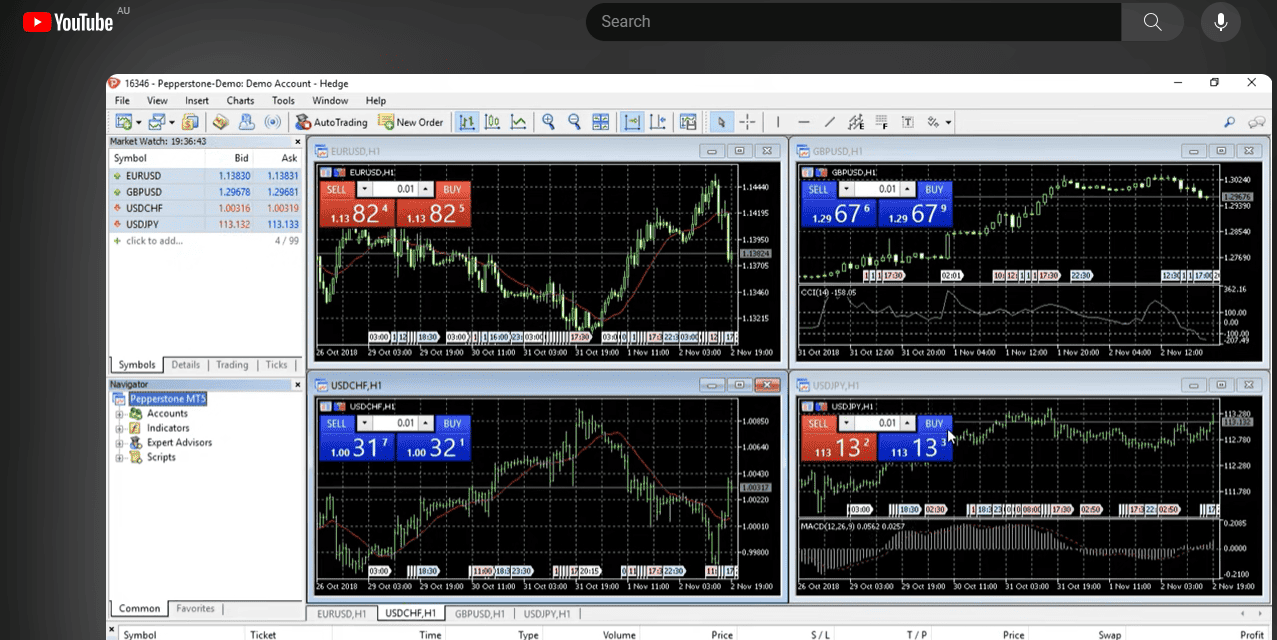
Task: Switch chart to bar chart mode
Action: [x=466, y=122]
